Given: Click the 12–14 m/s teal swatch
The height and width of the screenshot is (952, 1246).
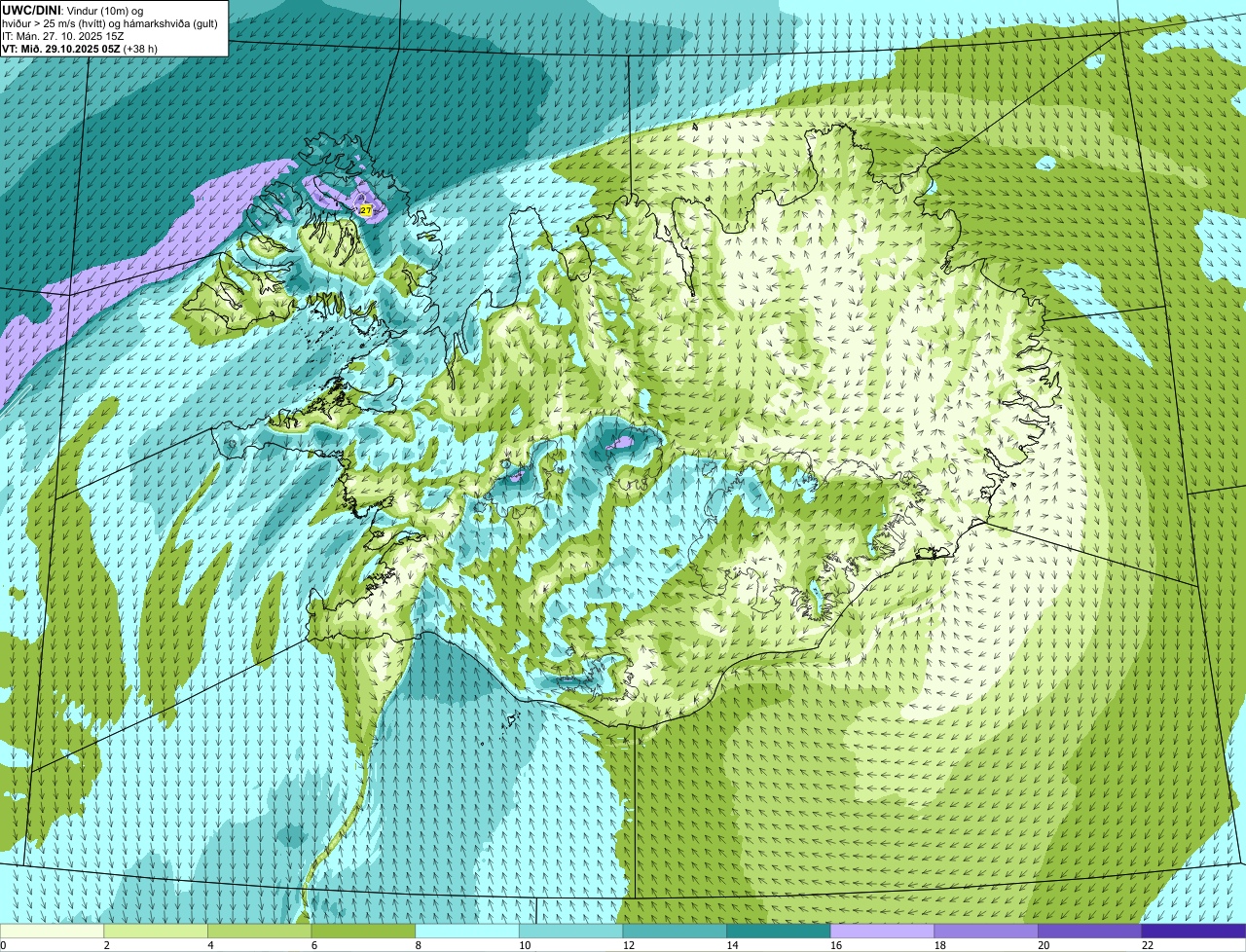Looking at the screenshot, I should pos(675,931).
